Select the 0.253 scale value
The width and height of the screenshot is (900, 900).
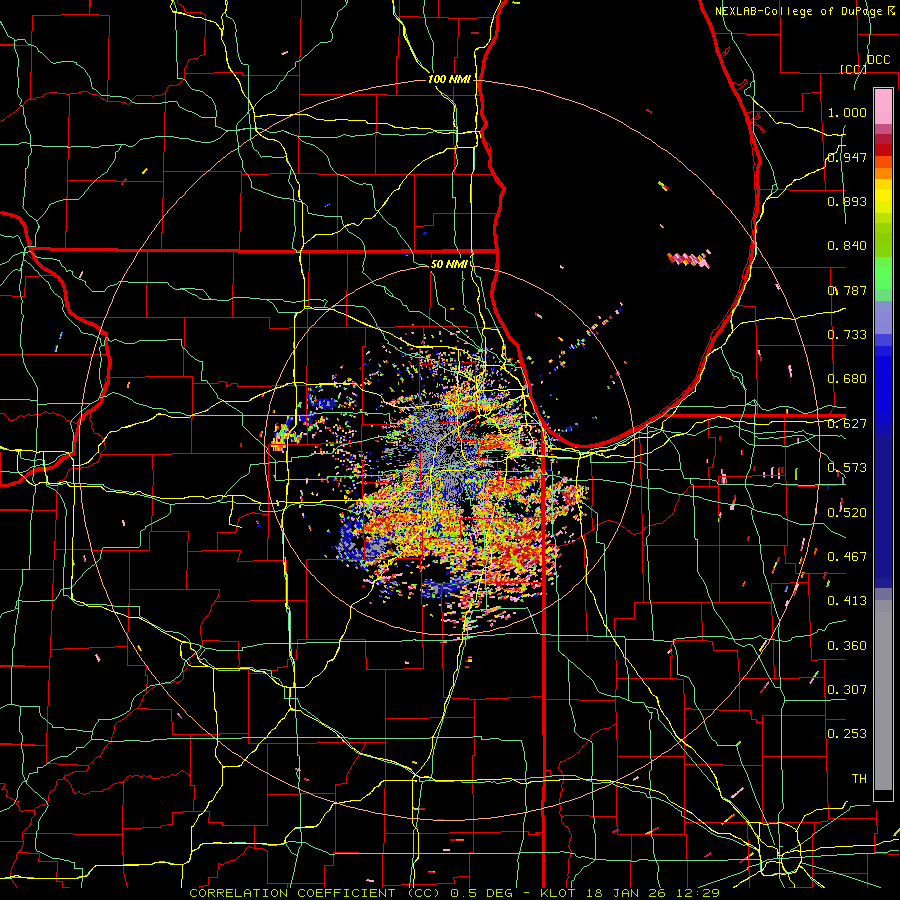click(x=847, y=734)
